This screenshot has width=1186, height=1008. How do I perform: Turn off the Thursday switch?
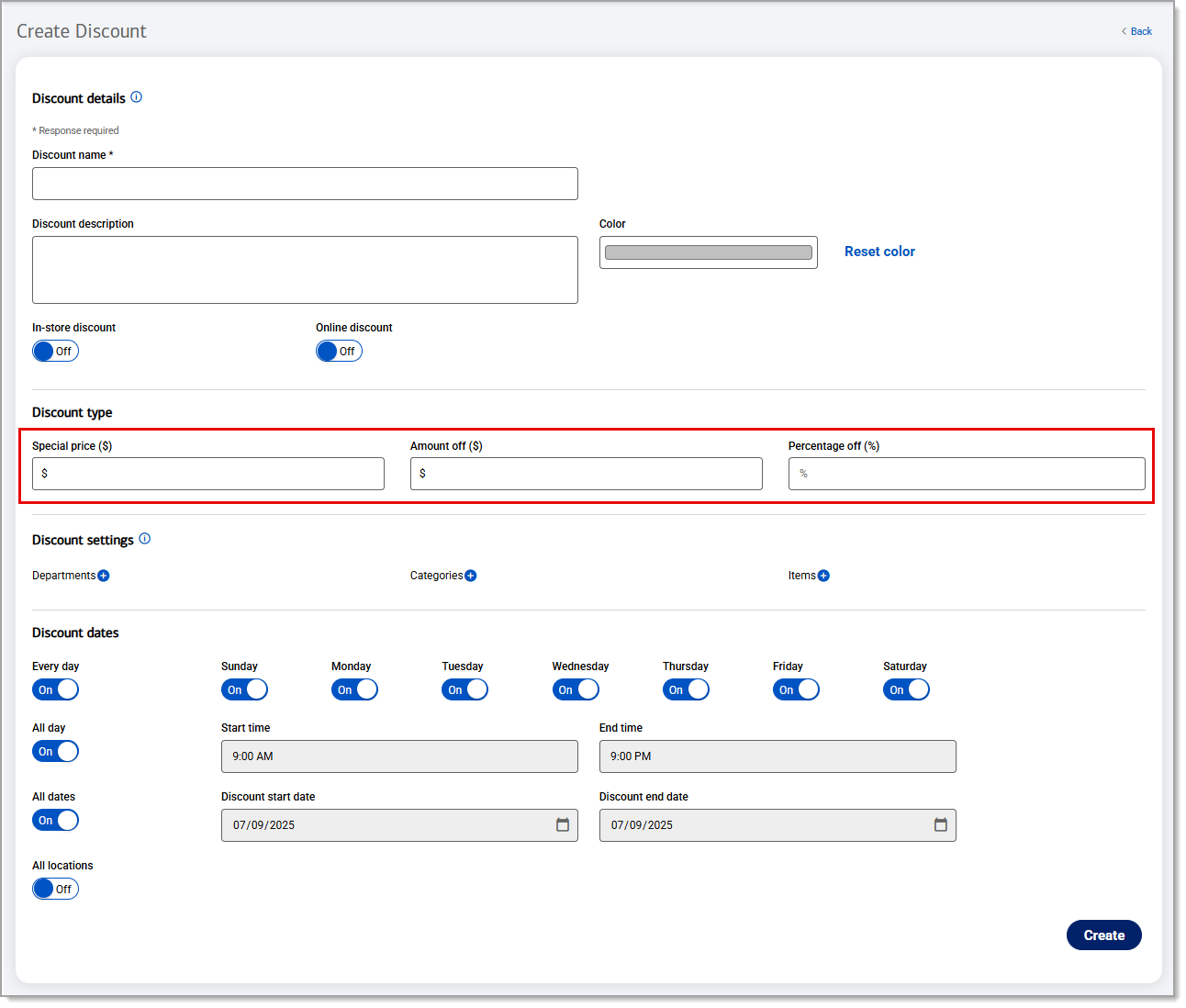[x=686, y=689]
